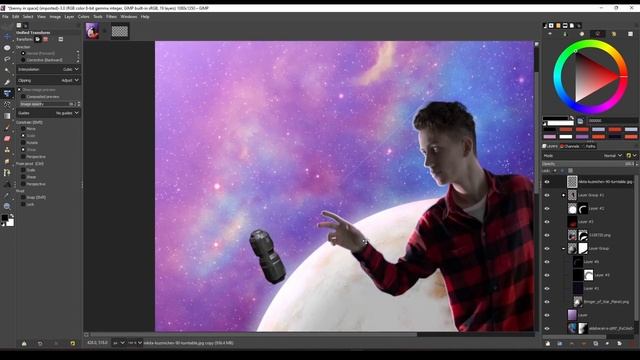
Task: Open Clipping Adjust dropdown
Action: pos(48,80)
